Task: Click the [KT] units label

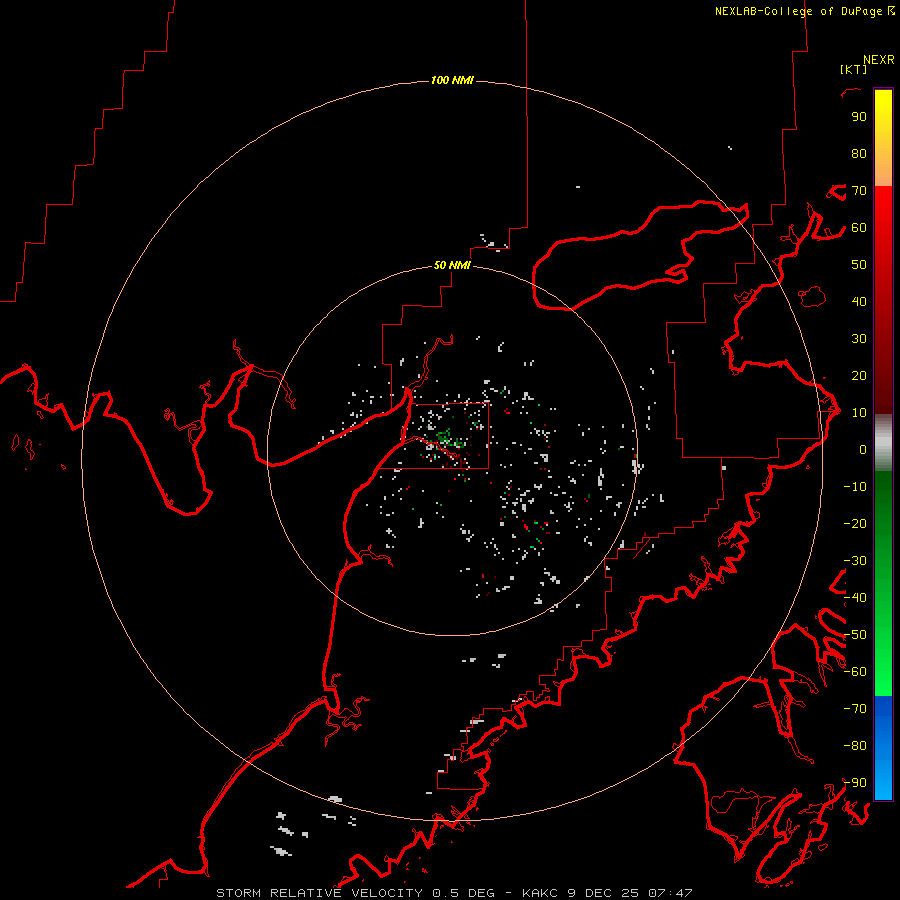Action: coord(853,69)
